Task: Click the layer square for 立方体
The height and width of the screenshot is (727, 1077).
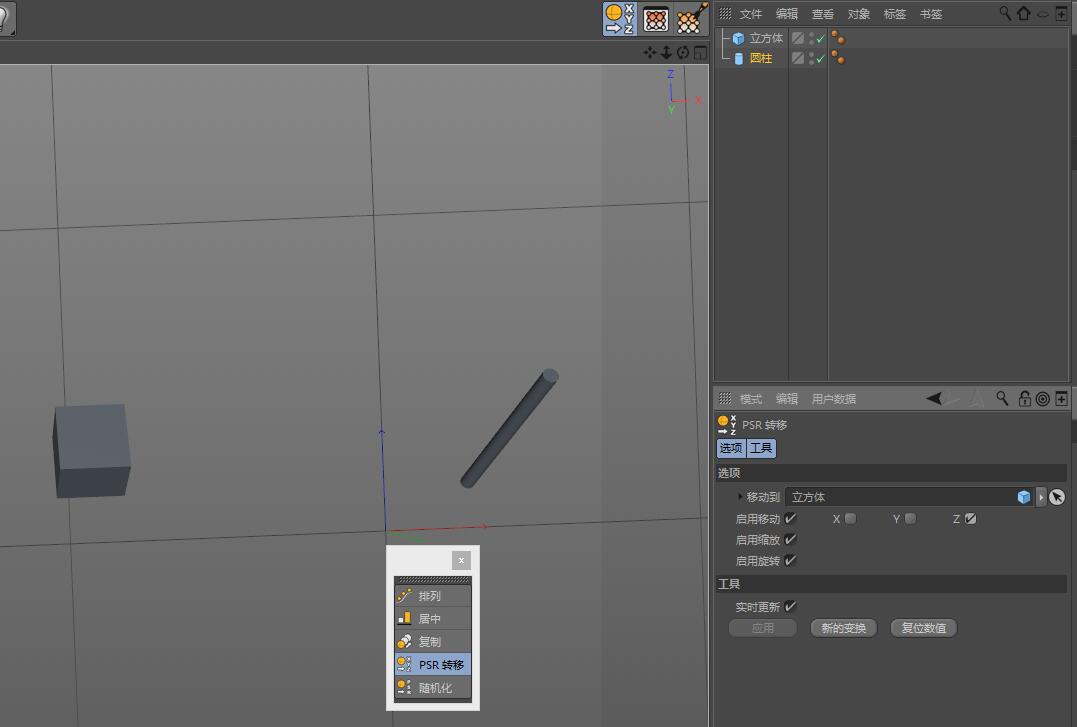Action: 797,38
